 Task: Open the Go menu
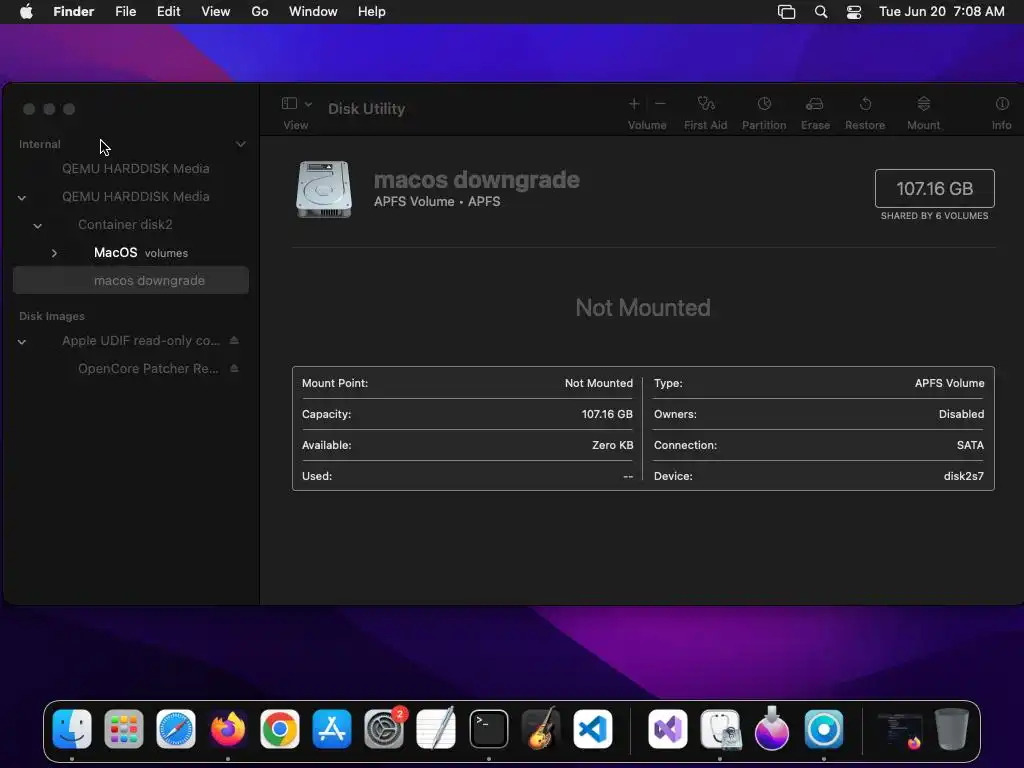tap(260, 12)
